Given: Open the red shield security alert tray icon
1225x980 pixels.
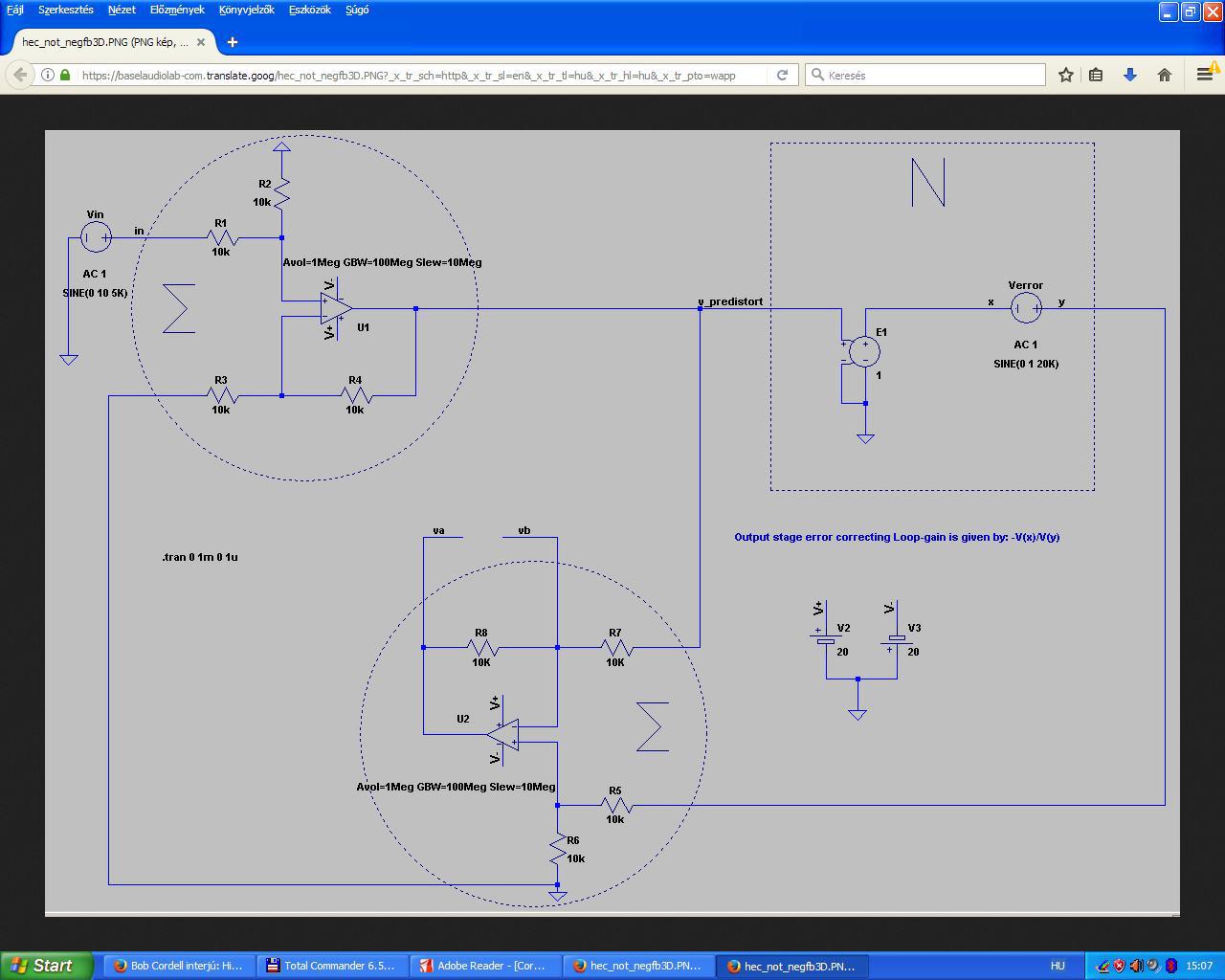Looking at the screenshot, I should click(x=1119, y=966).
